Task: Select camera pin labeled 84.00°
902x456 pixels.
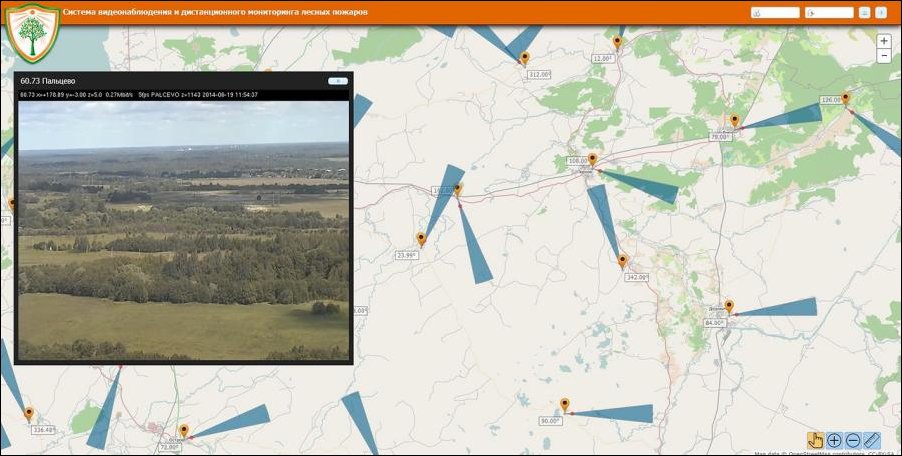Action: (x=729, y=306)
